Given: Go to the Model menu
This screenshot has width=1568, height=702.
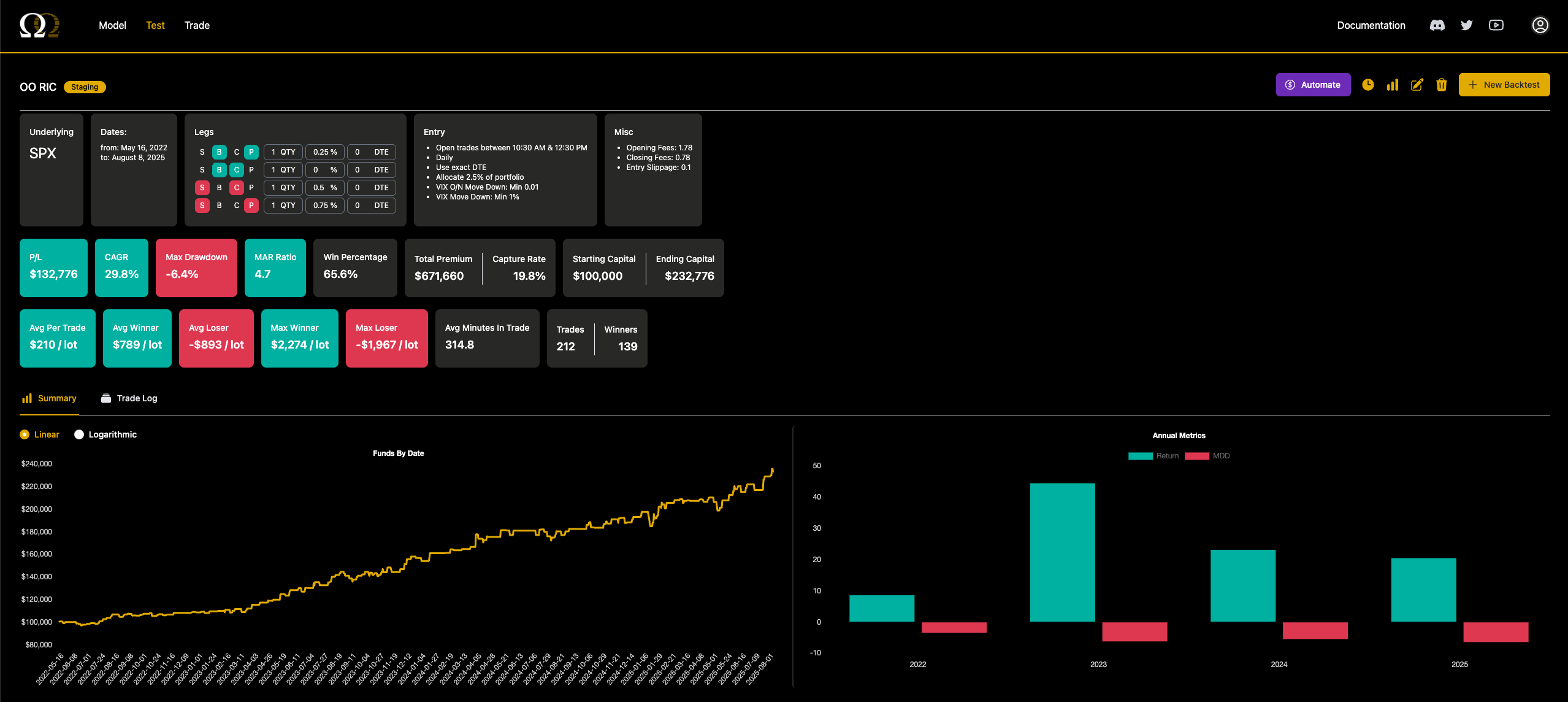Looking at the screenshot, I should 112,25.
